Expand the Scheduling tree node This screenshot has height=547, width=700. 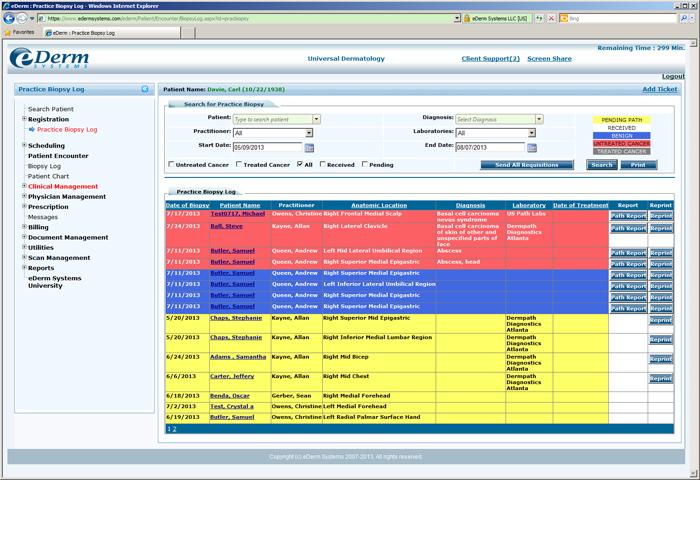[x=25, y=145]
